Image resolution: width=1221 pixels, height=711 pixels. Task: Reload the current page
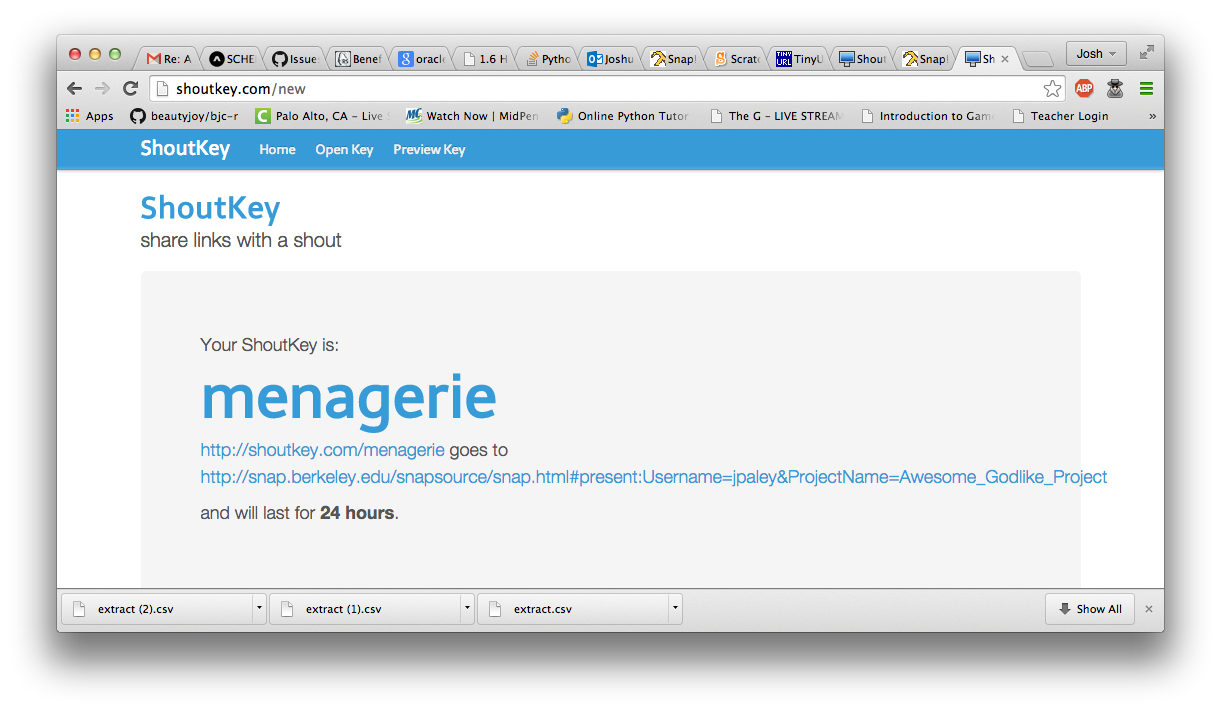point(130,88)
